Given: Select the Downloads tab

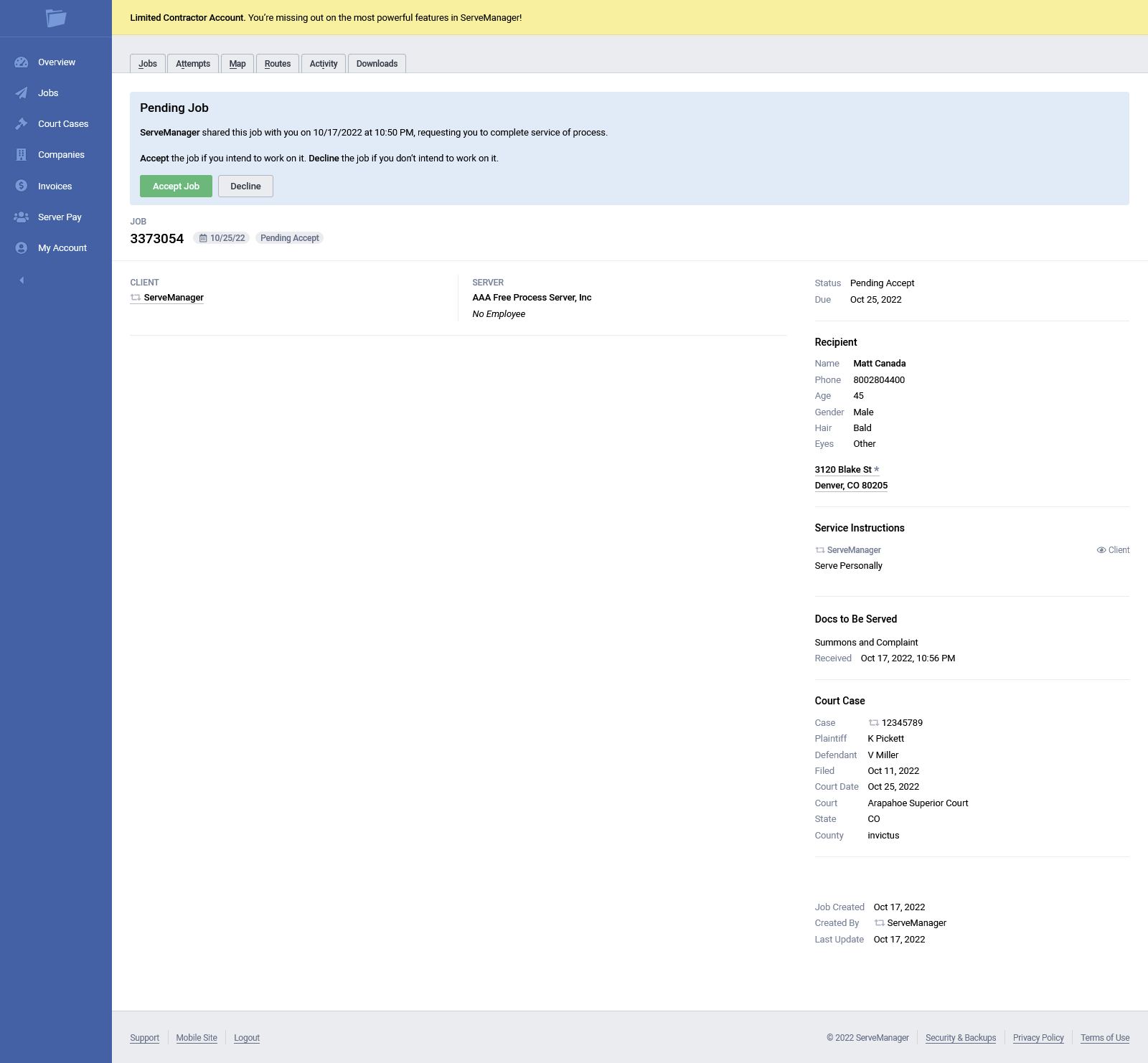Looking at the screenshot, I should click(377, 64).
